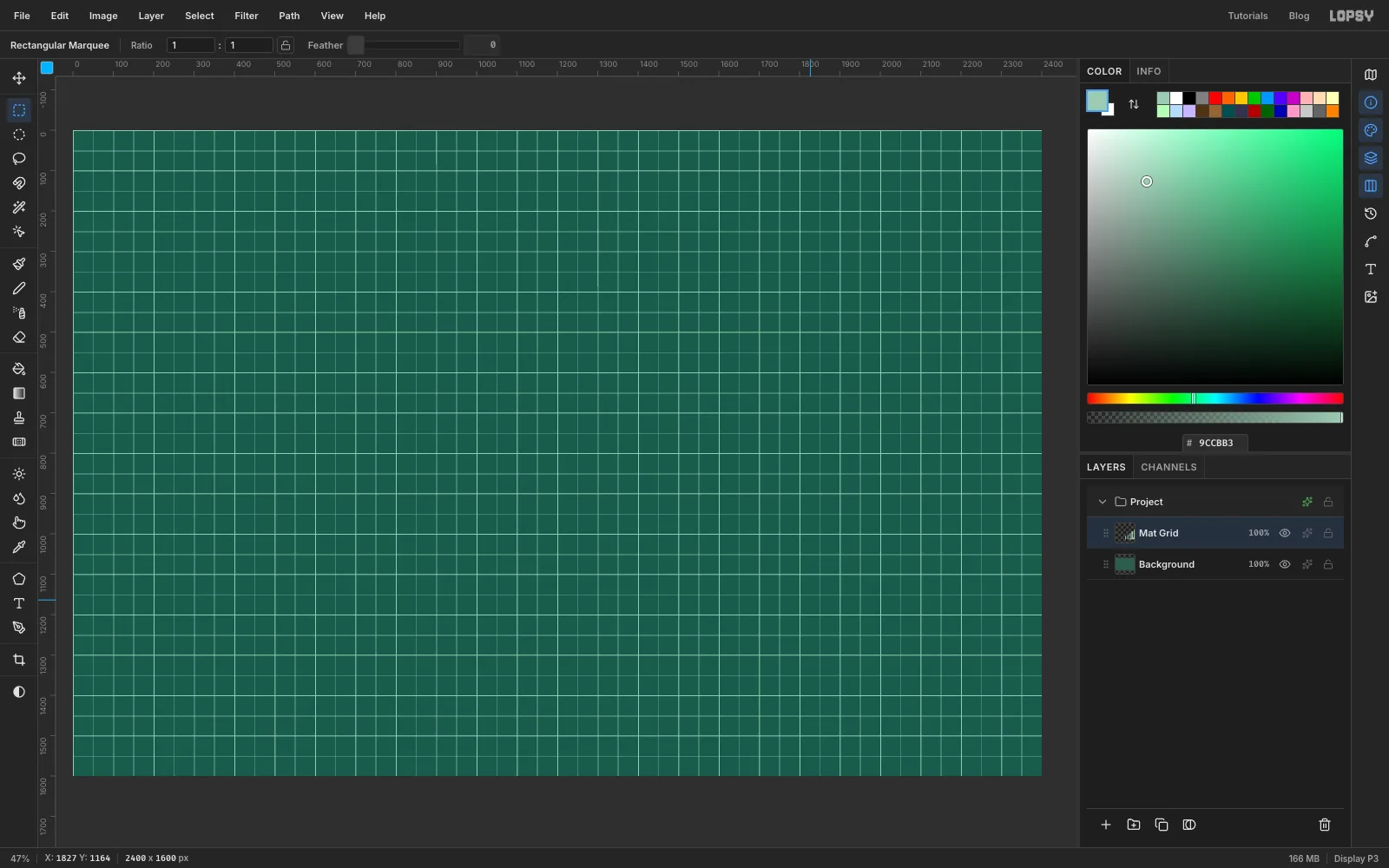Screen dimensions: 1389x868
Task: Open the Layer menu
Action: click(x=151, y=16)
